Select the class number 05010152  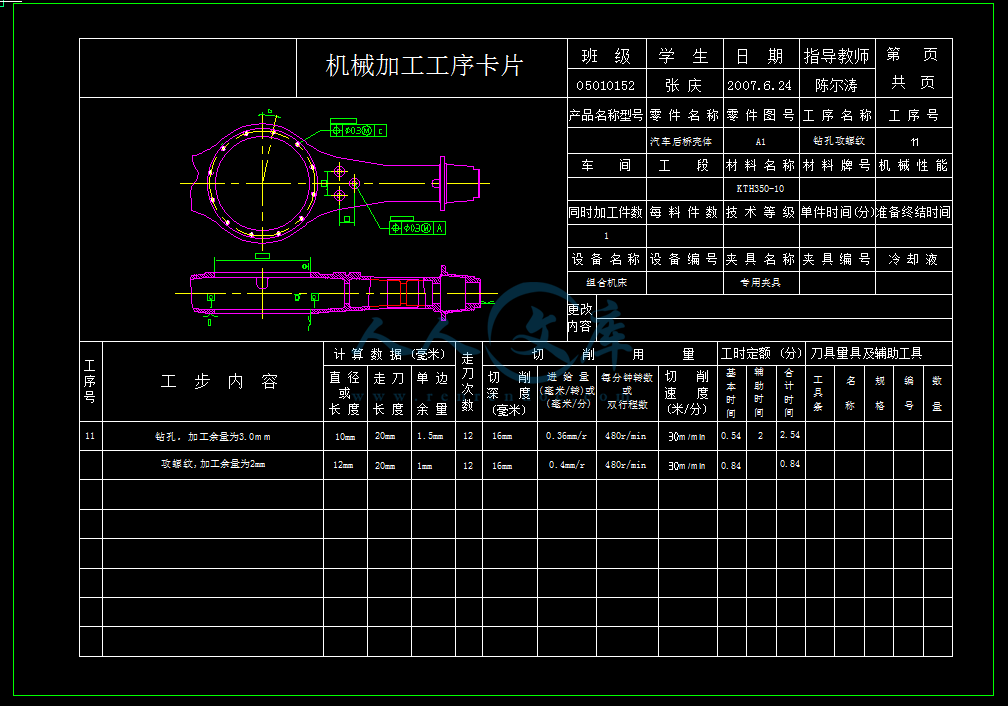point(606,86)
